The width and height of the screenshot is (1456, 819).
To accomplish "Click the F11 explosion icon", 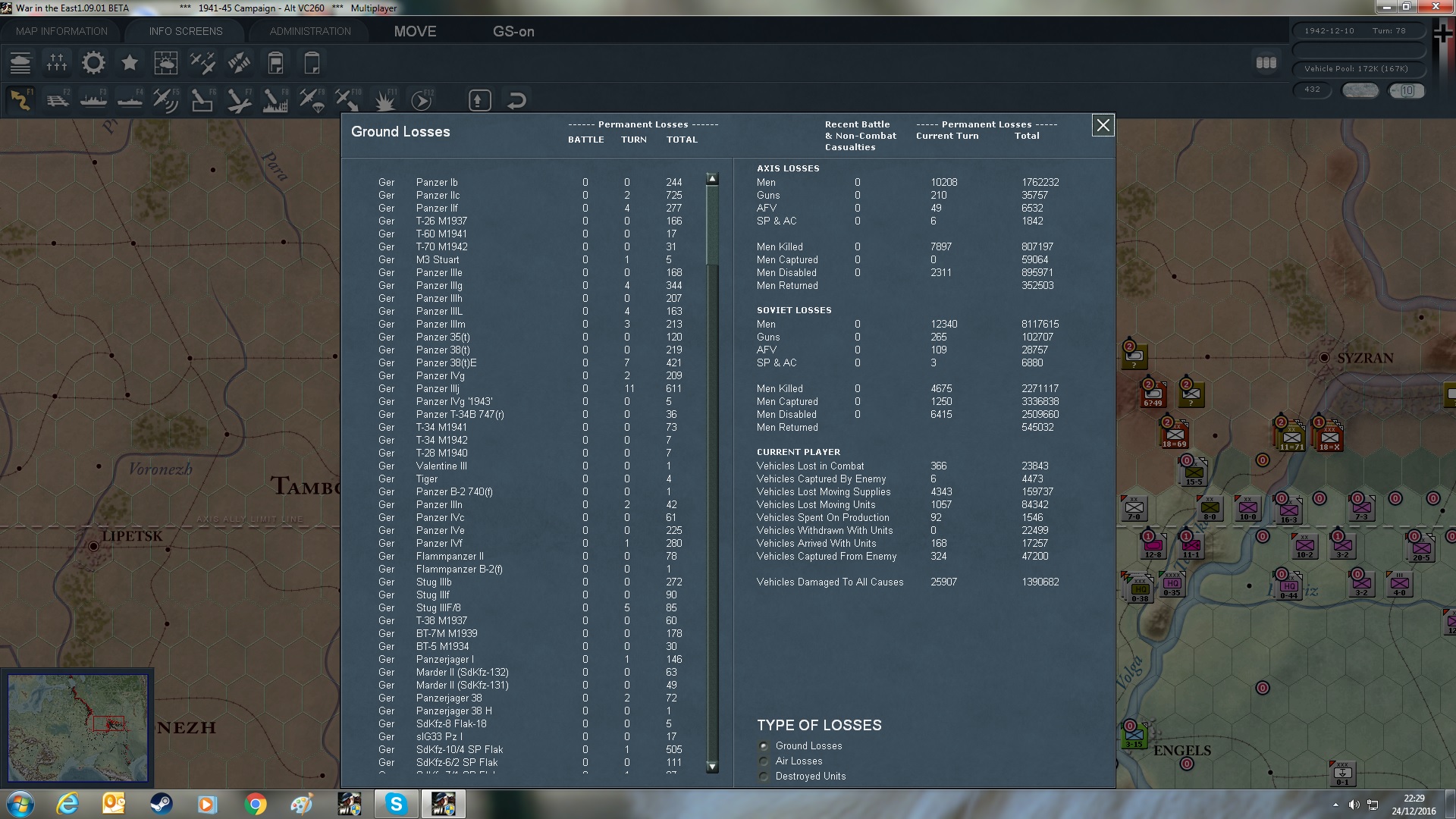I will (384, 100).
